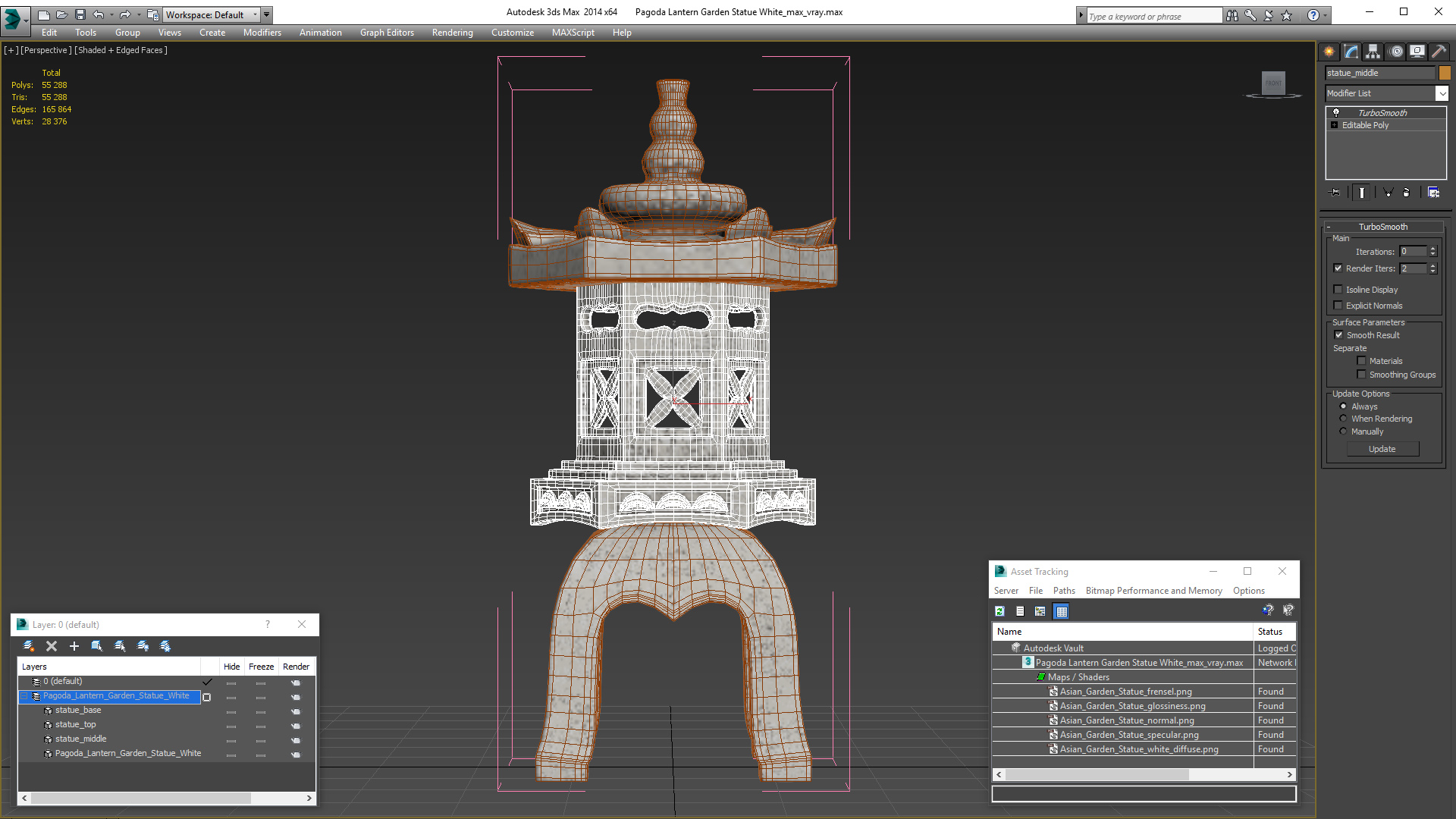Image resolution: width=1456 pixels, height=819 pixels.
Task: Open Configure Modifier Sets icon
Action: coord(1433,193)
